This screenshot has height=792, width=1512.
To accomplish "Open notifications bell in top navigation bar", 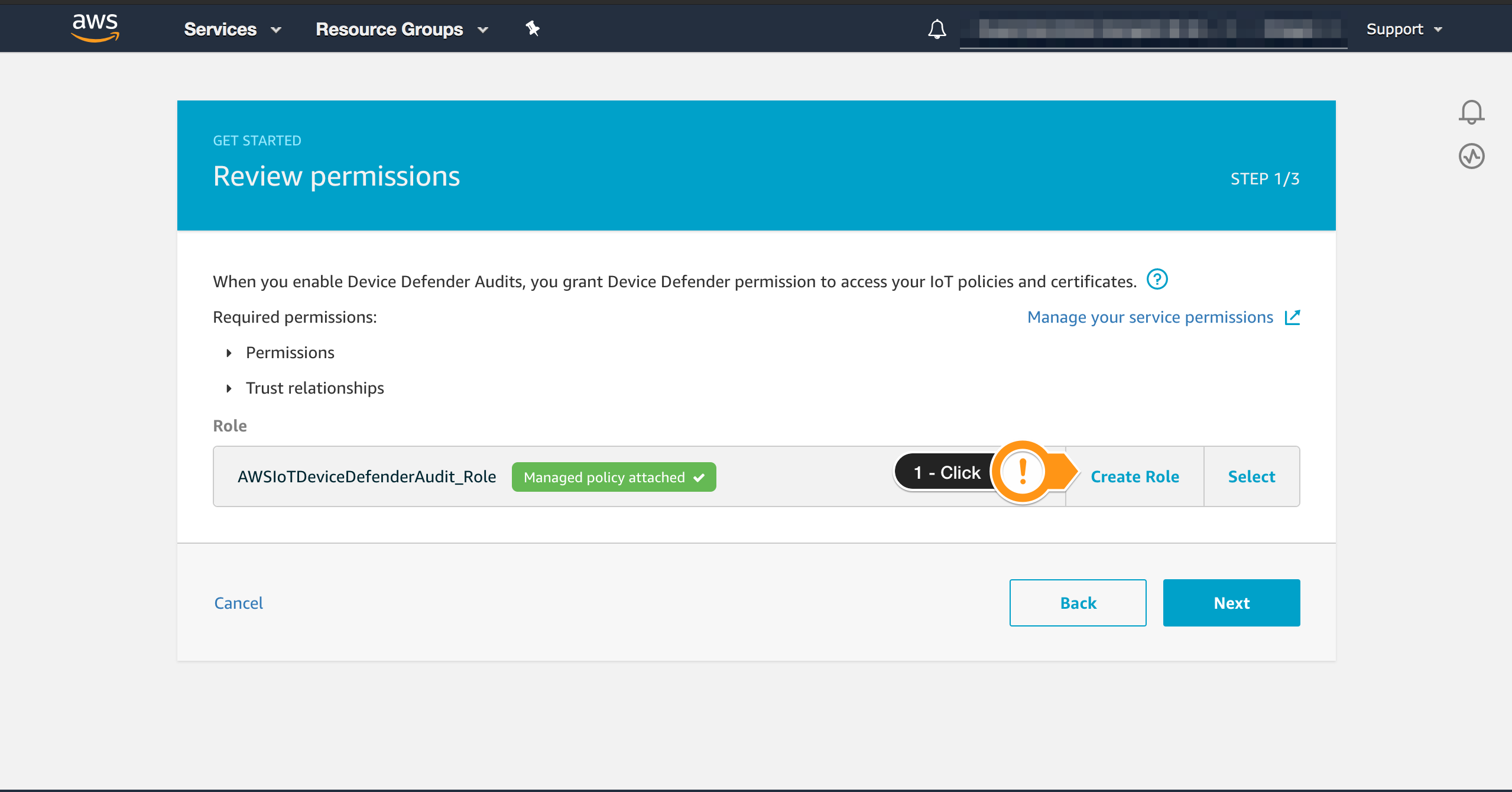I will (x=937, y=29).
